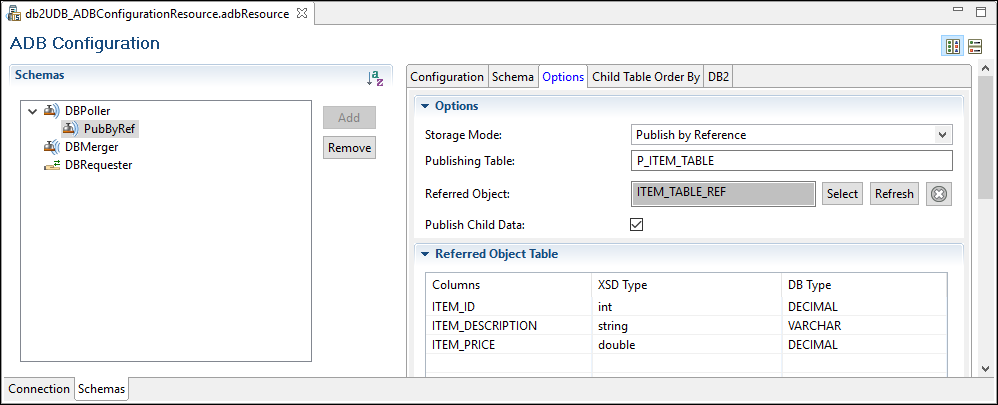The width and height of the screenshot is (998, 405).
Task: Collapse the Options section
Action: pos(424,106)
